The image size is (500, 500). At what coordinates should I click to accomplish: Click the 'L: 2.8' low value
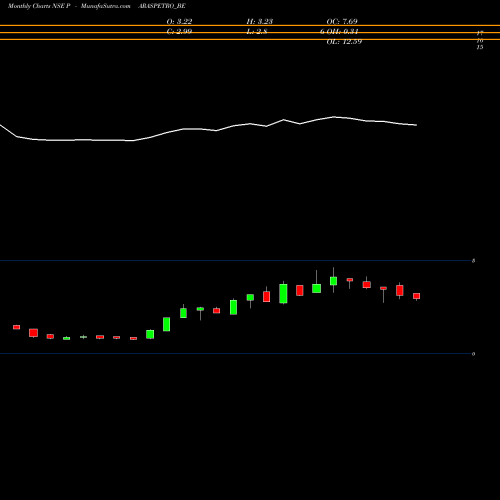pos(257,32)
